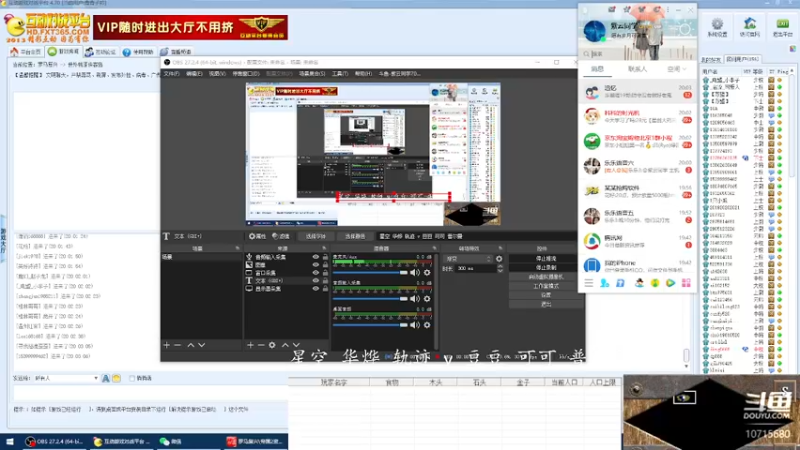Open OBS File menu
This screenshot has width=800, height=450.
171,73
